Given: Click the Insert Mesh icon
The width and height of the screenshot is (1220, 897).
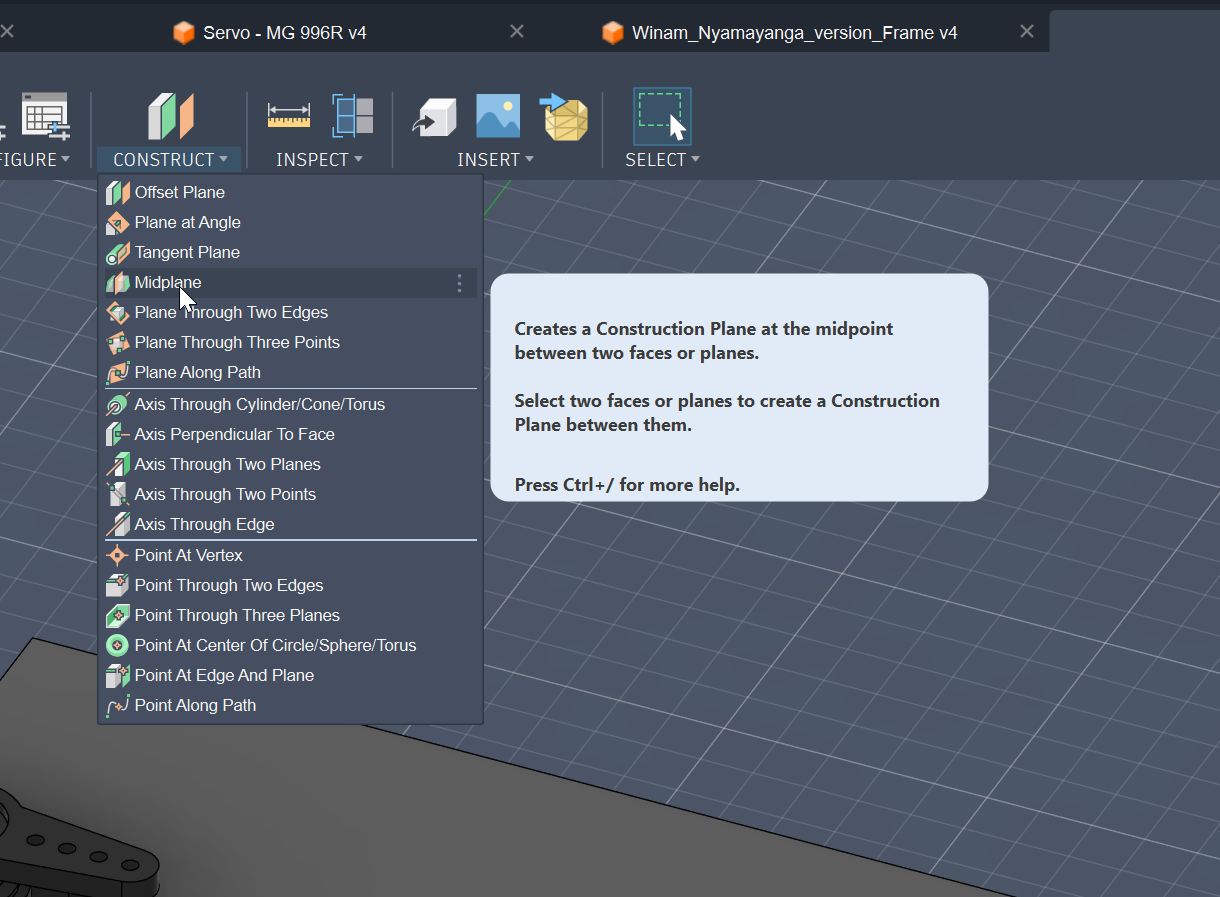Looking at the screenshot, I should coord(564,117).
